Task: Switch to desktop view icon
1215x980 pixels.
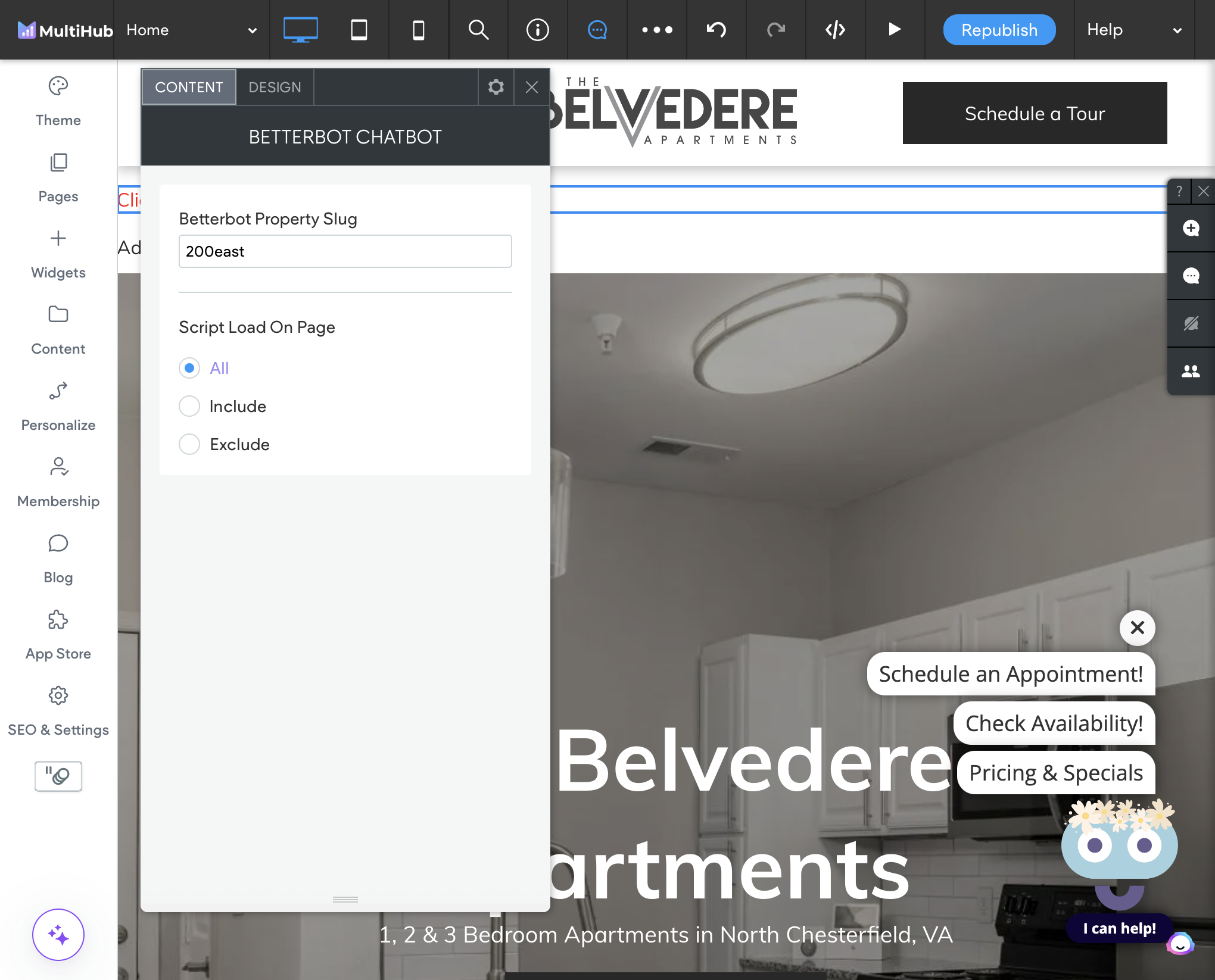Action: click(x=300, y=30)
